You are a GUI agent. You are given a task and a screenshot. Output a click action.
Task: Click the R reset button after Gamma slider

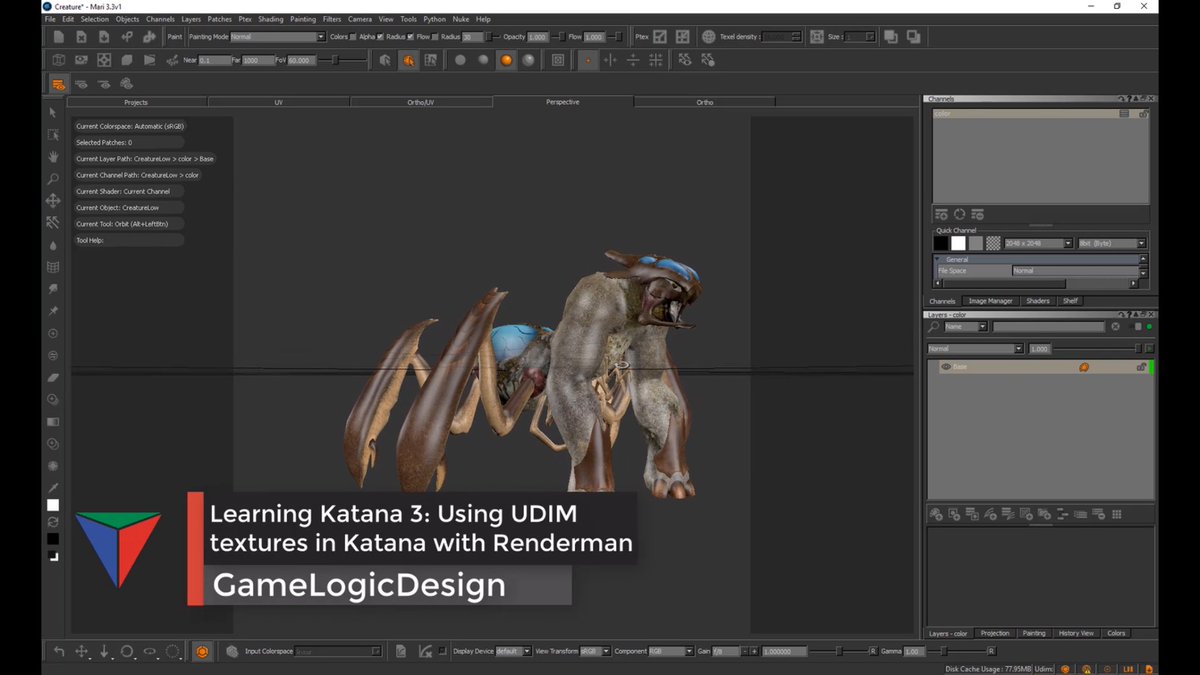991,651
